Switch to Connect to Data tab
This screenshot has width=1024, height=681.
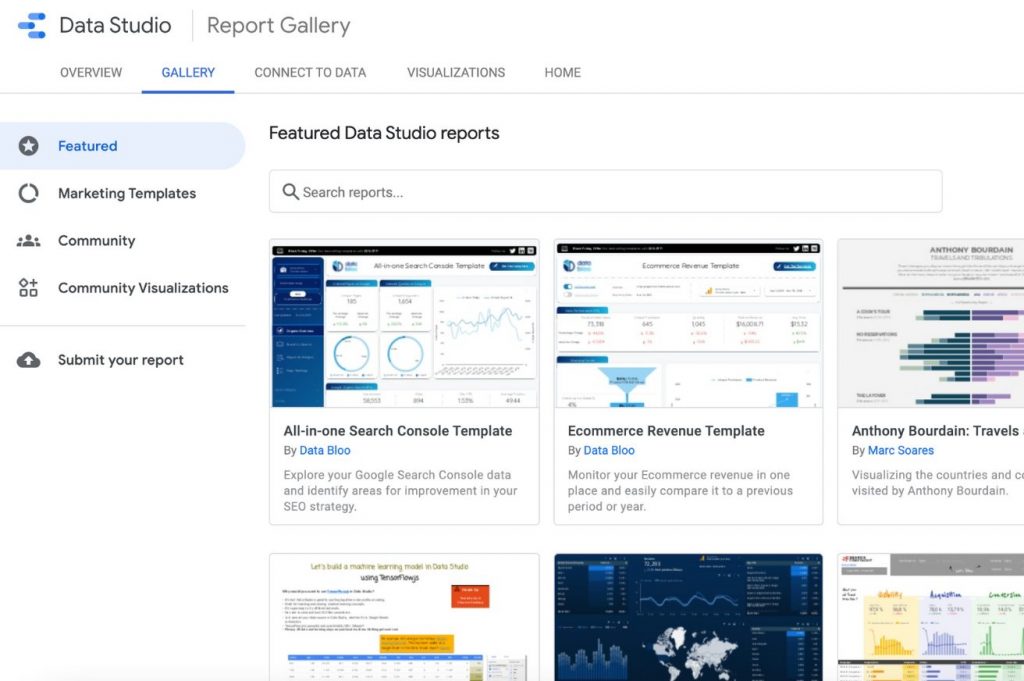click(x=310, y=72)
